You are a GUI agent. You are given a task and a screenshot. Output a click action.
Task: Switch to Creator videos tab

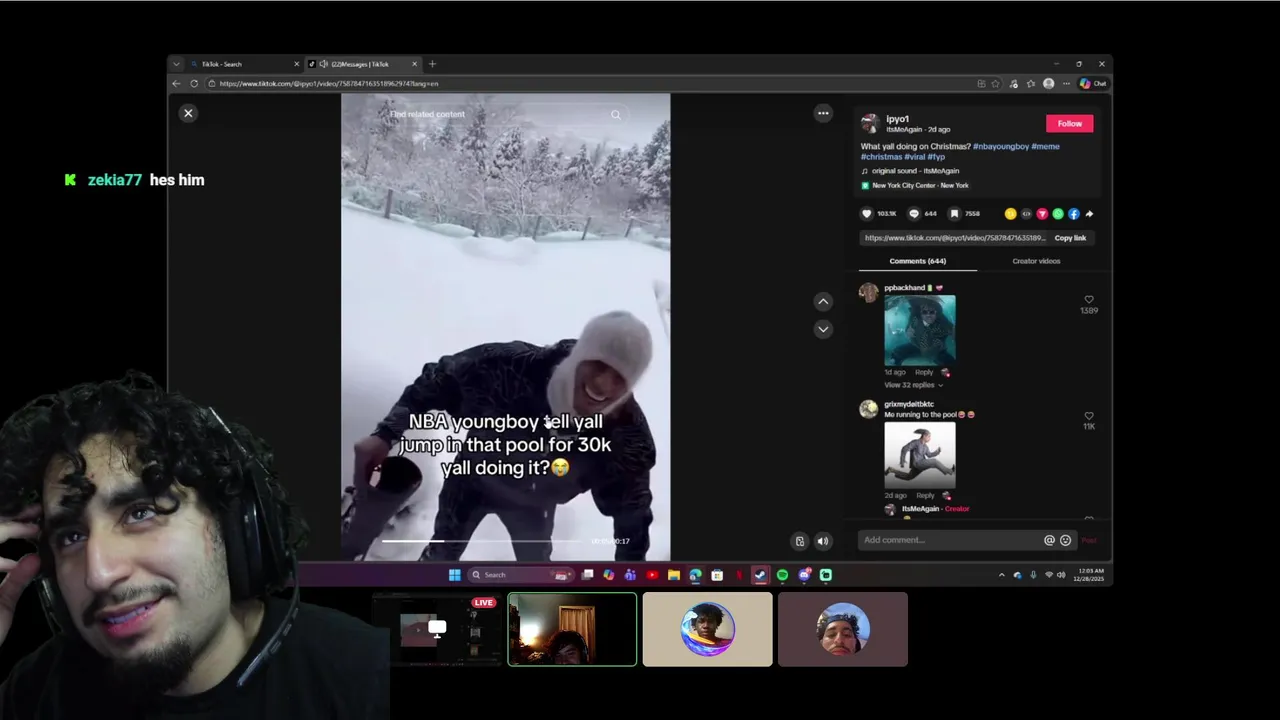[1036, 261]
